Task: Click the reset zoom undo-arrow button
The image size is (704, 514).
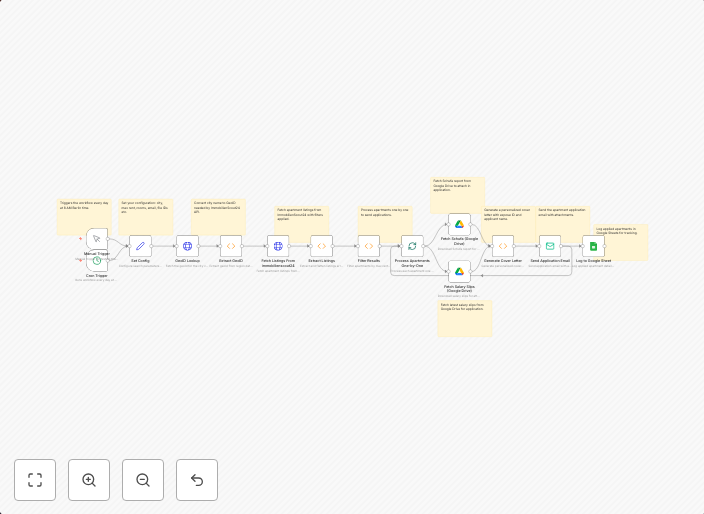Action: click(x=197, y=480)
